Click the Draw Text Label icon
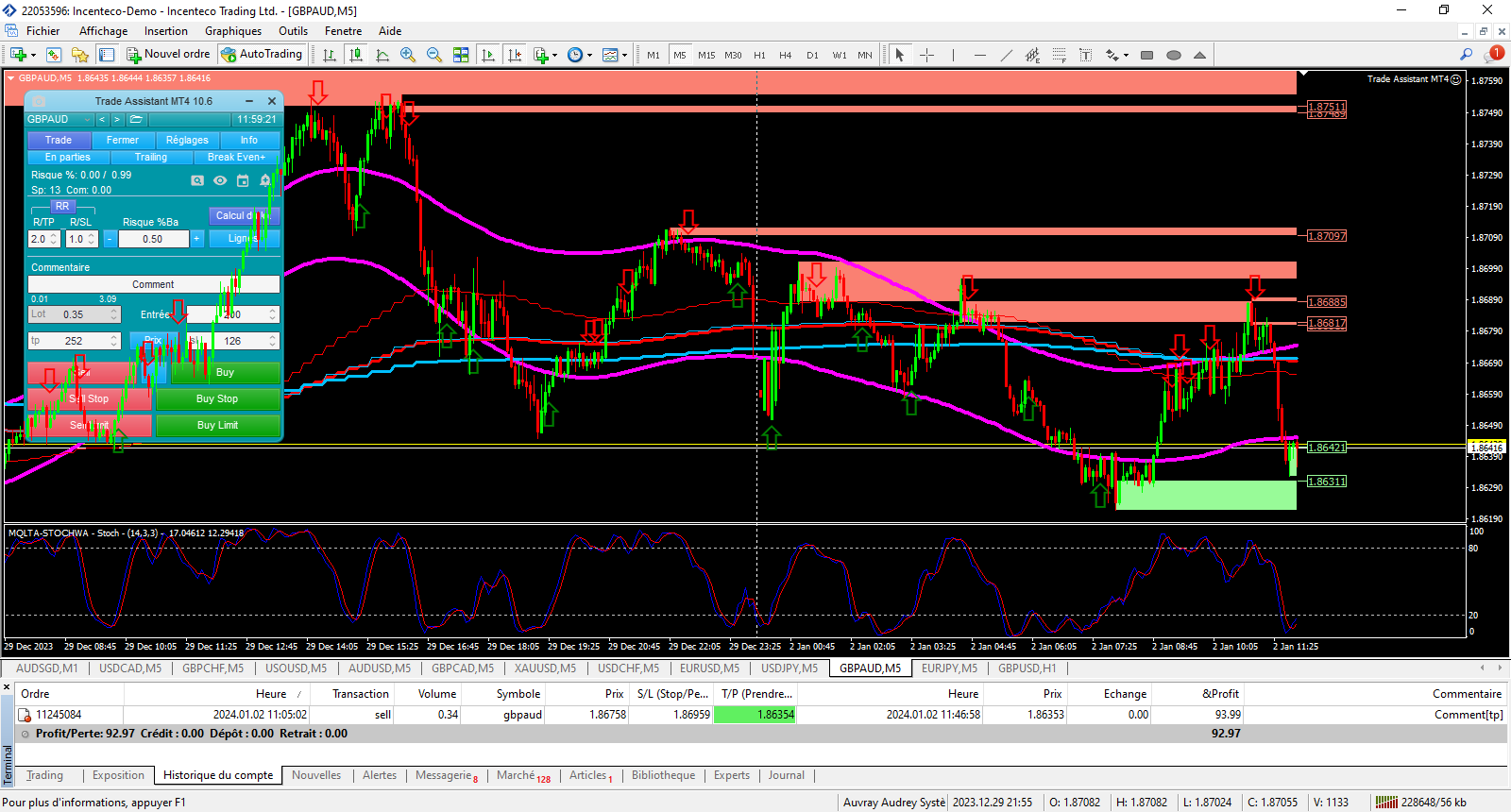 coord(1086,55)
